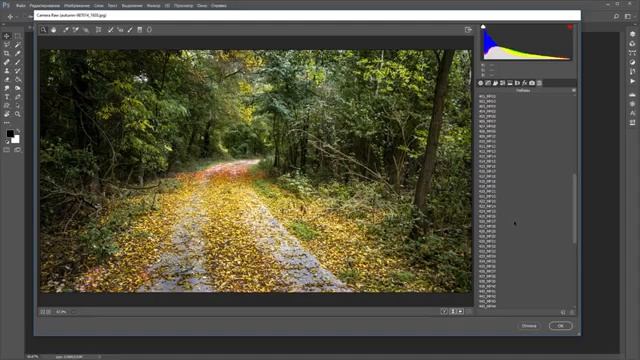Image resolution: width=640 pixels, height=360 pixels.
Task: Open the Actions panel play icon
Action: [632, 81]
